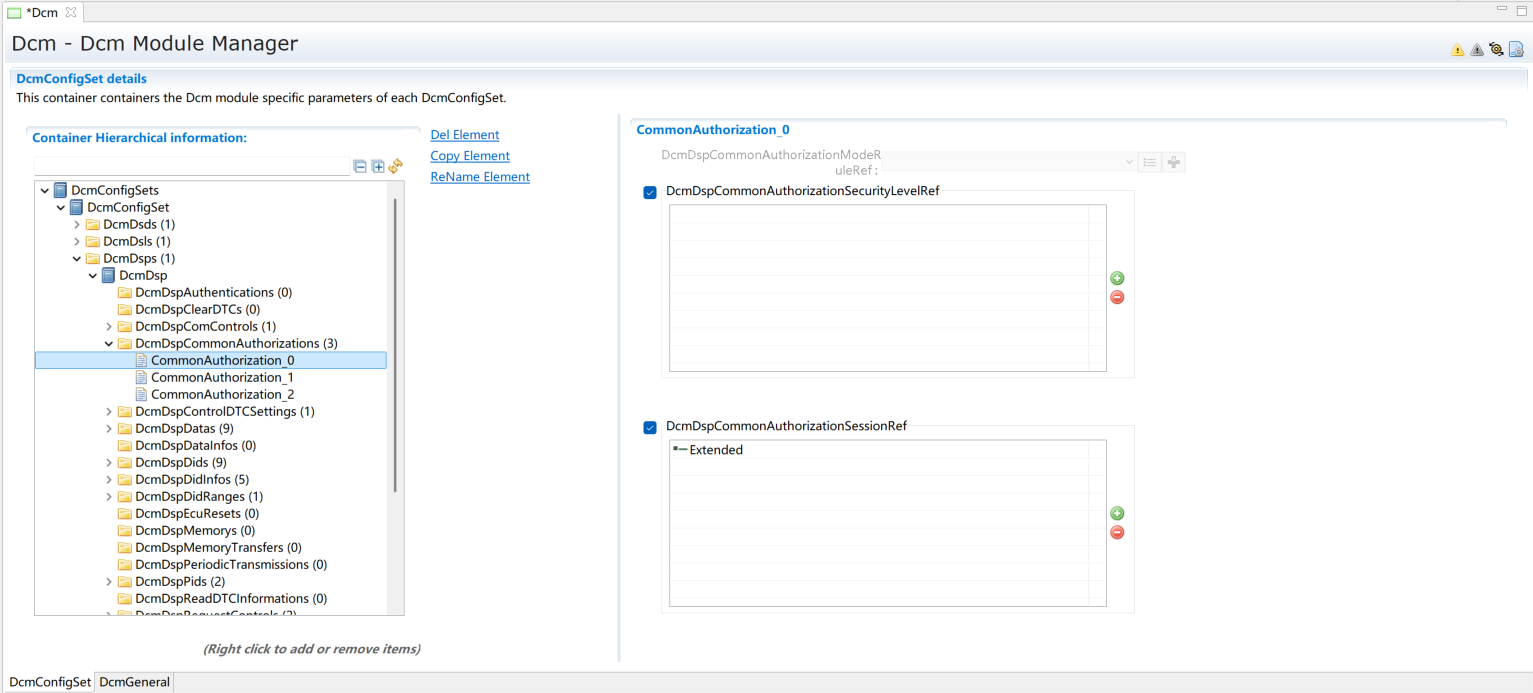The image size is (1533, 693).
Task: Uncheck DcmDspCommonAuthorizationSecurityLevelRef checkbox
Action: (650, 192)
